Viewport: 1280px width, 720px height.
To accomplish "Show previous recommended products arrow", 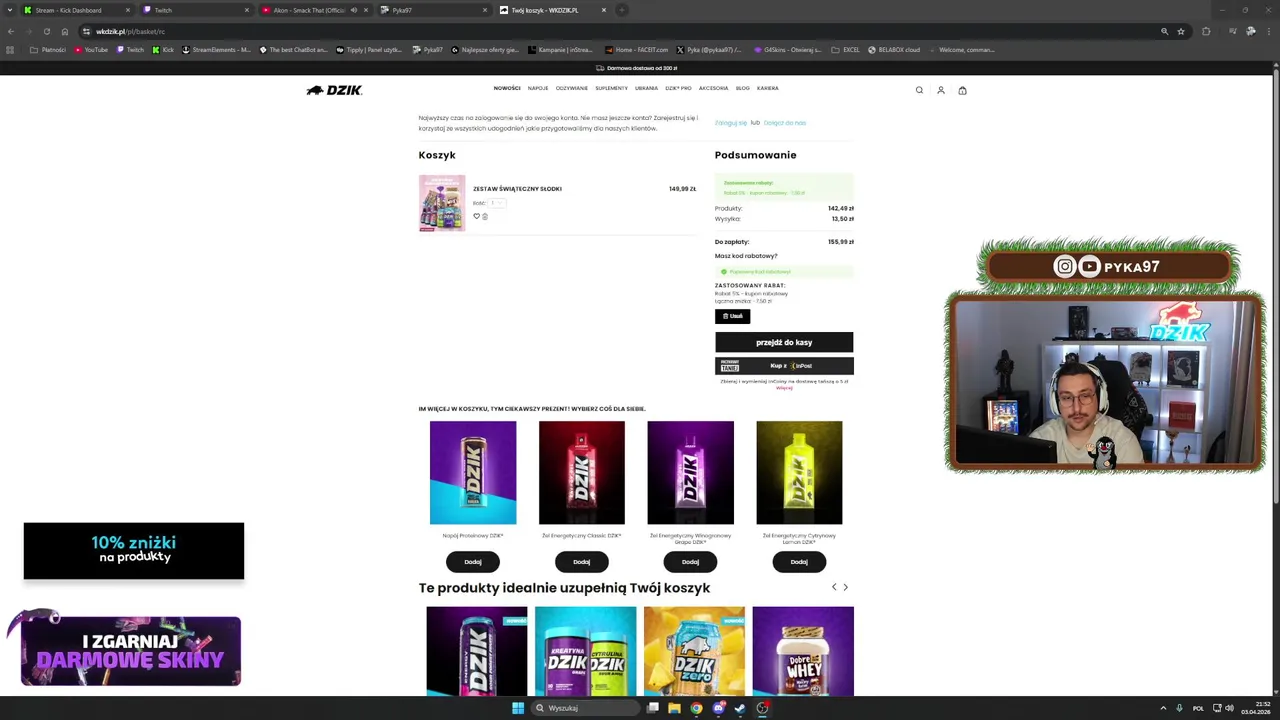I will [834, 587].
